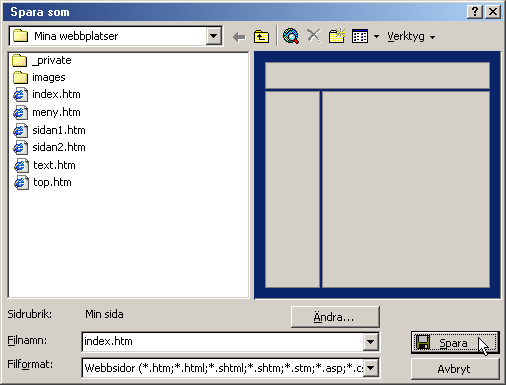This screenshot has width=506, height=385.
Task: Open the Search the Web icon
Action: tap(291, 36)
